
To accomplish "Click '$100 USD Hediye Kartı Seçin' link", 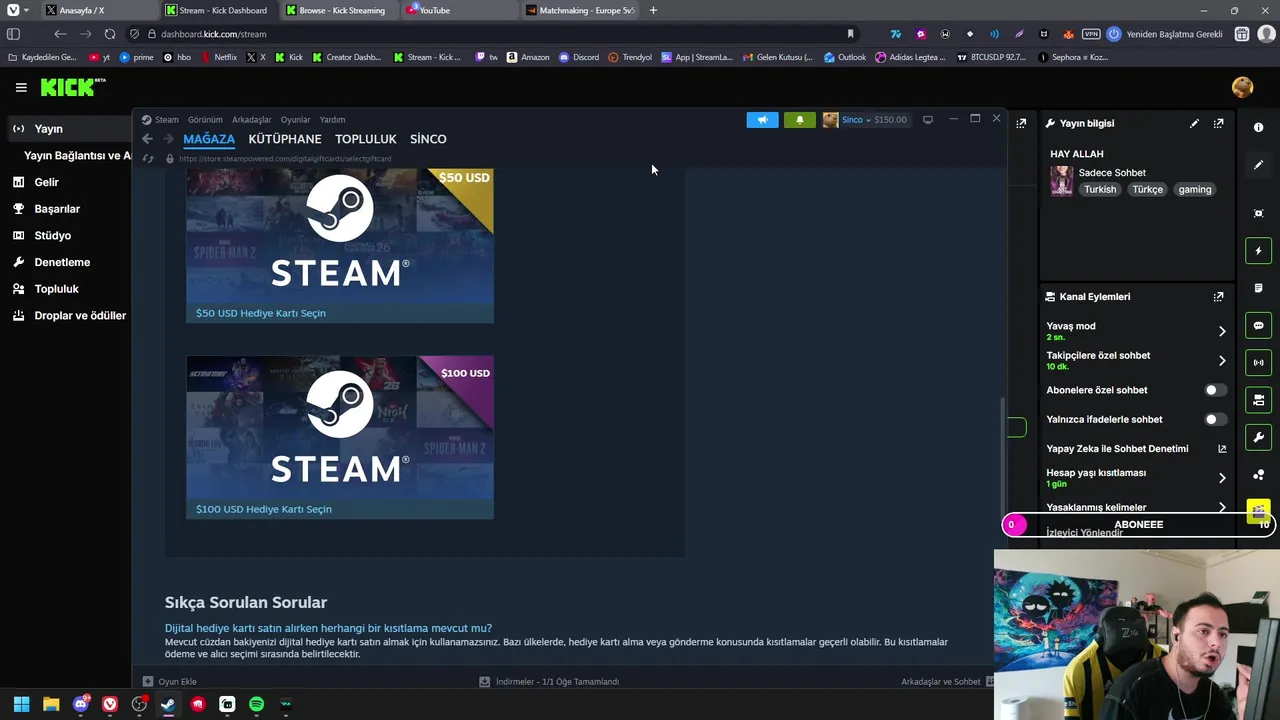I will pos(264,509).
